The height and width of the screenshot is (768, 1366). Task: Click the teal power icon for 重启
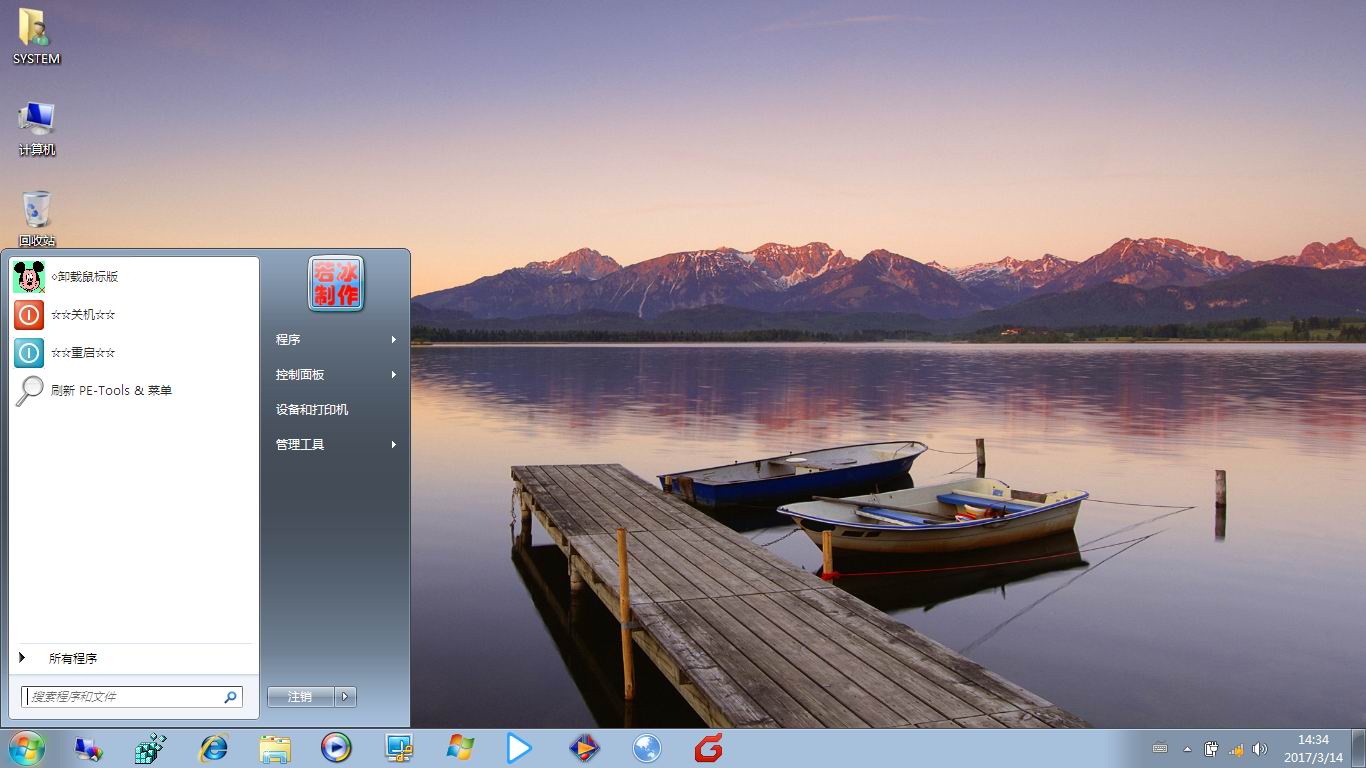tap(29, 353)
